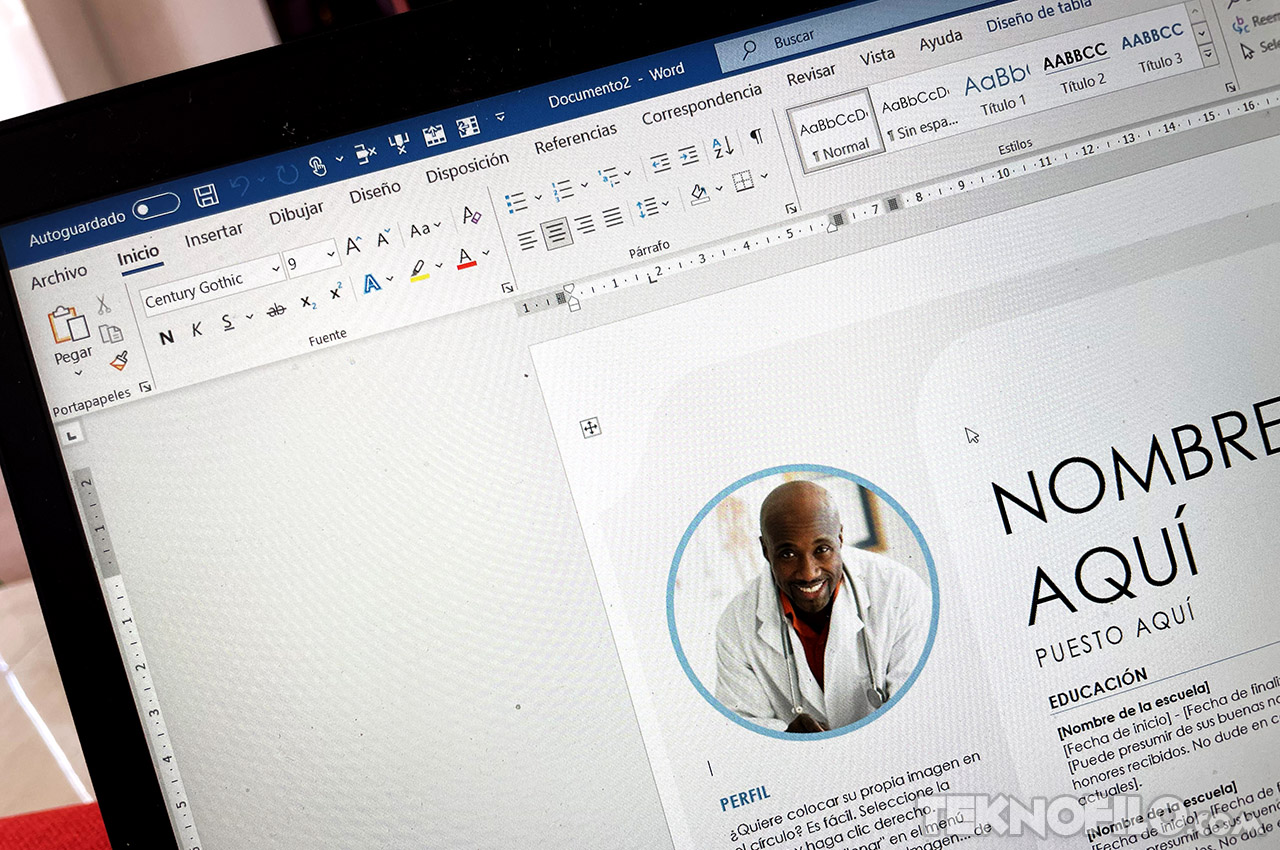The height and width of the screenshot is (850, 1280).
Task: Justify text in Párrafo group
Action: coord(613,217)
